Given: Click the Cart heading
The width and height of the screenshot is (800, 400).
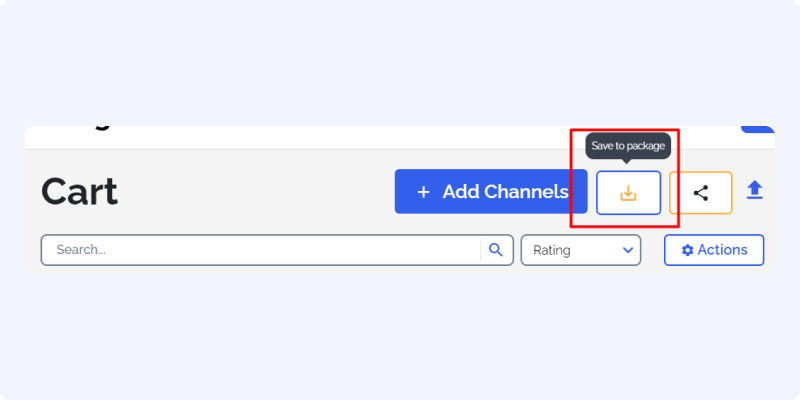Looking at the screenshot, I should click(x=80, y=192).
